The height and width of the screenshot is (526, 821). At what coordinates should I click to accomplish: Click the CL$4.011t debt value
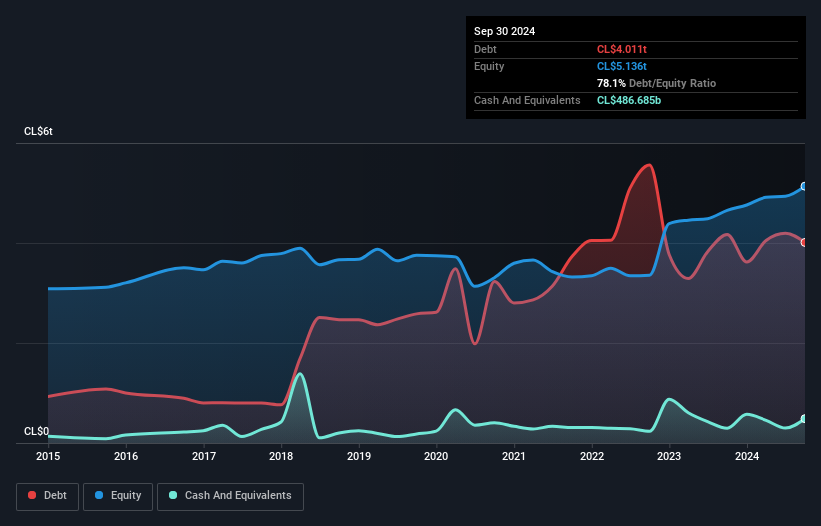click(622, 49)
